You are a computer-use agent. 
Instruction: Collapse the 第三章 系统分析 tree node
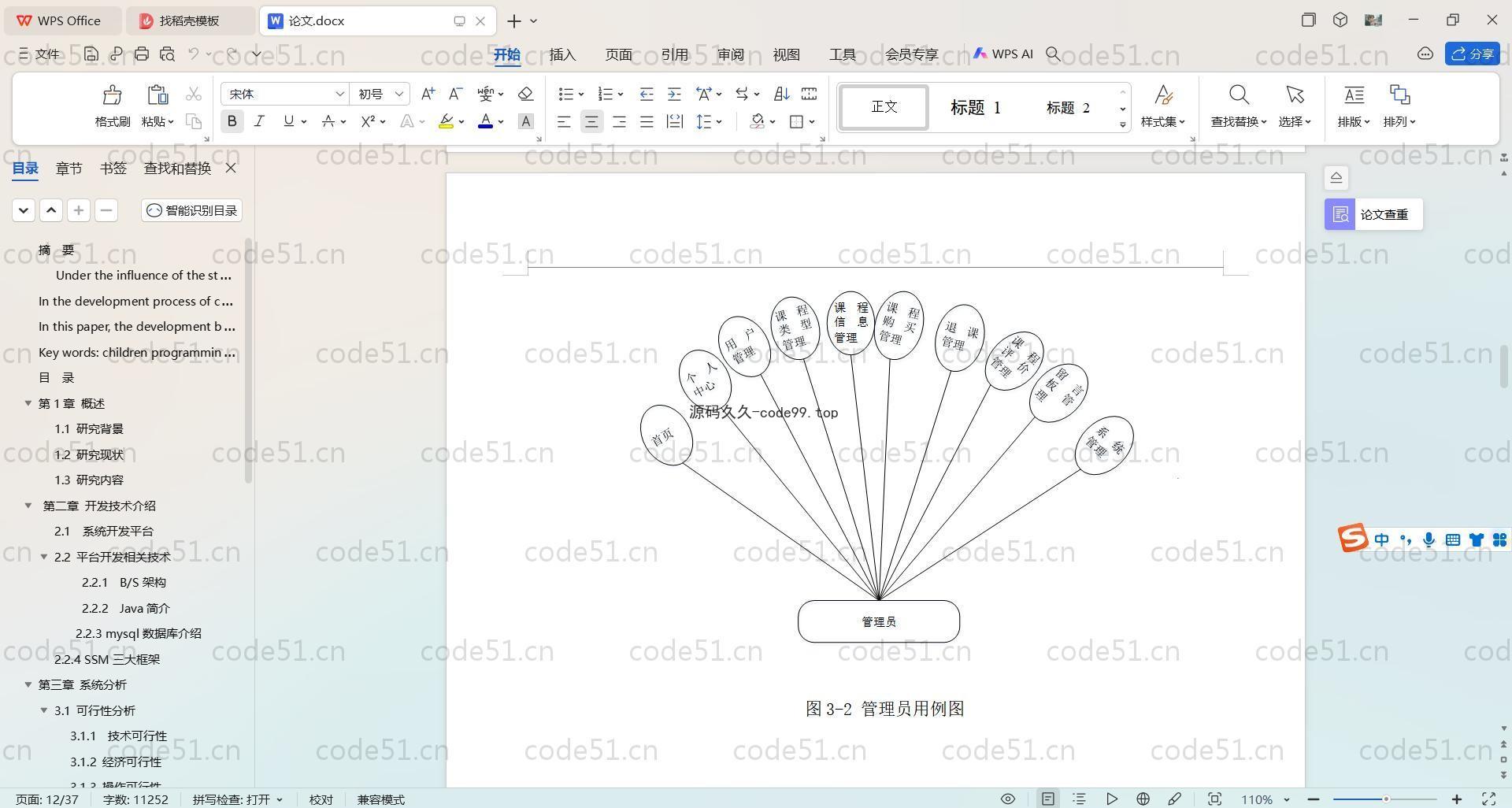pyautogui.click(x=28, y=685)
